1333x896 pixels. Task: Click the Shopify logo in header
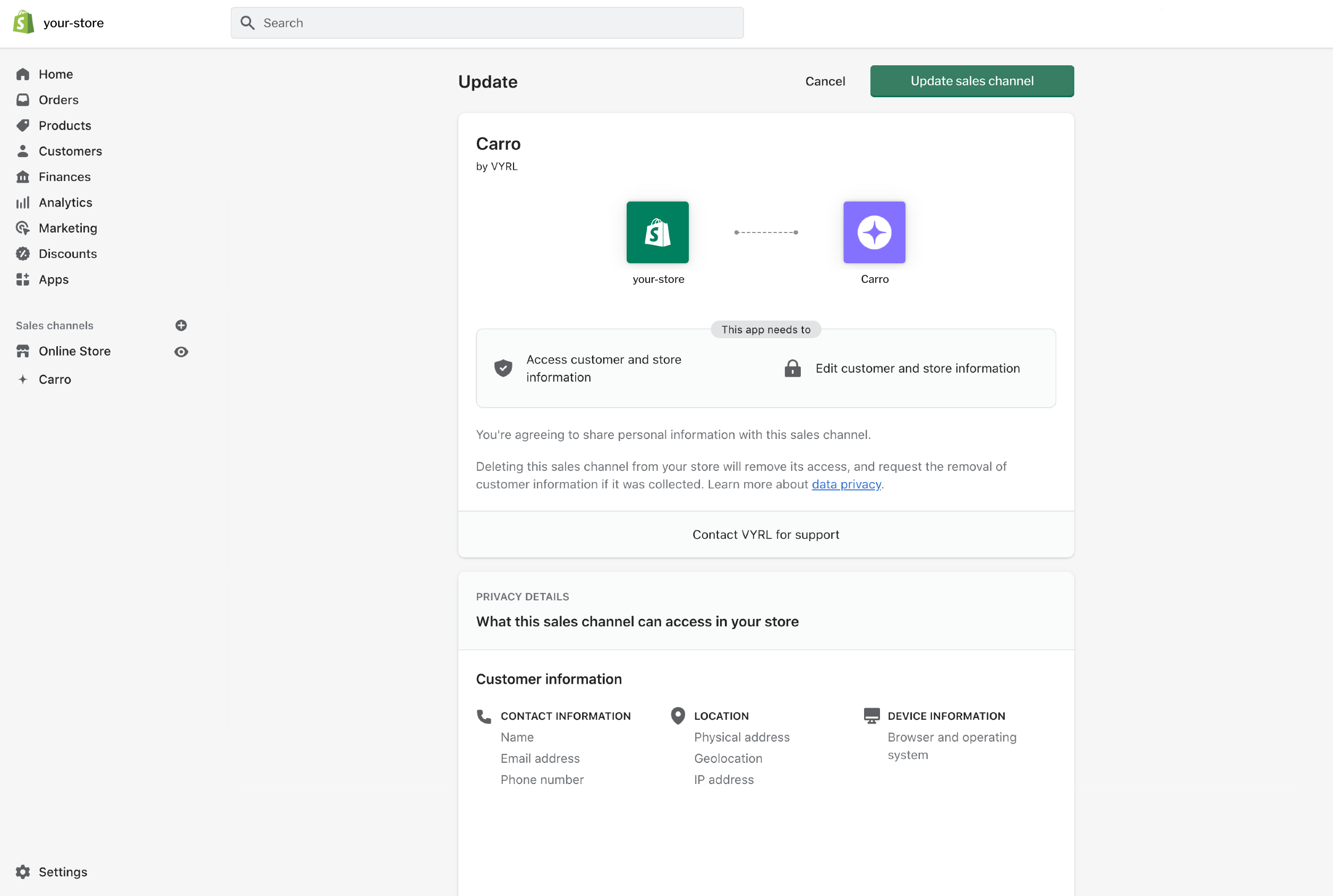pos(23,22)
